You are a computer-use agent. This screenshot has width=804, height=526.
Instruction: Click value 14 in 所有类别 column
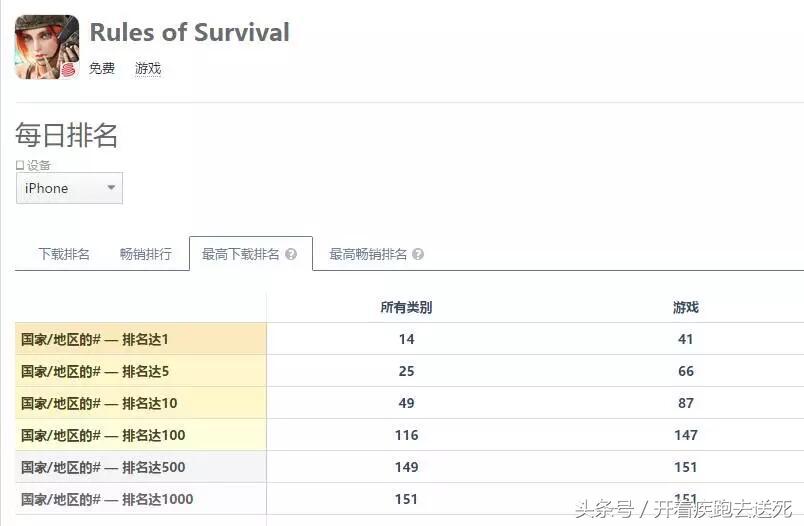click(406, 339)
